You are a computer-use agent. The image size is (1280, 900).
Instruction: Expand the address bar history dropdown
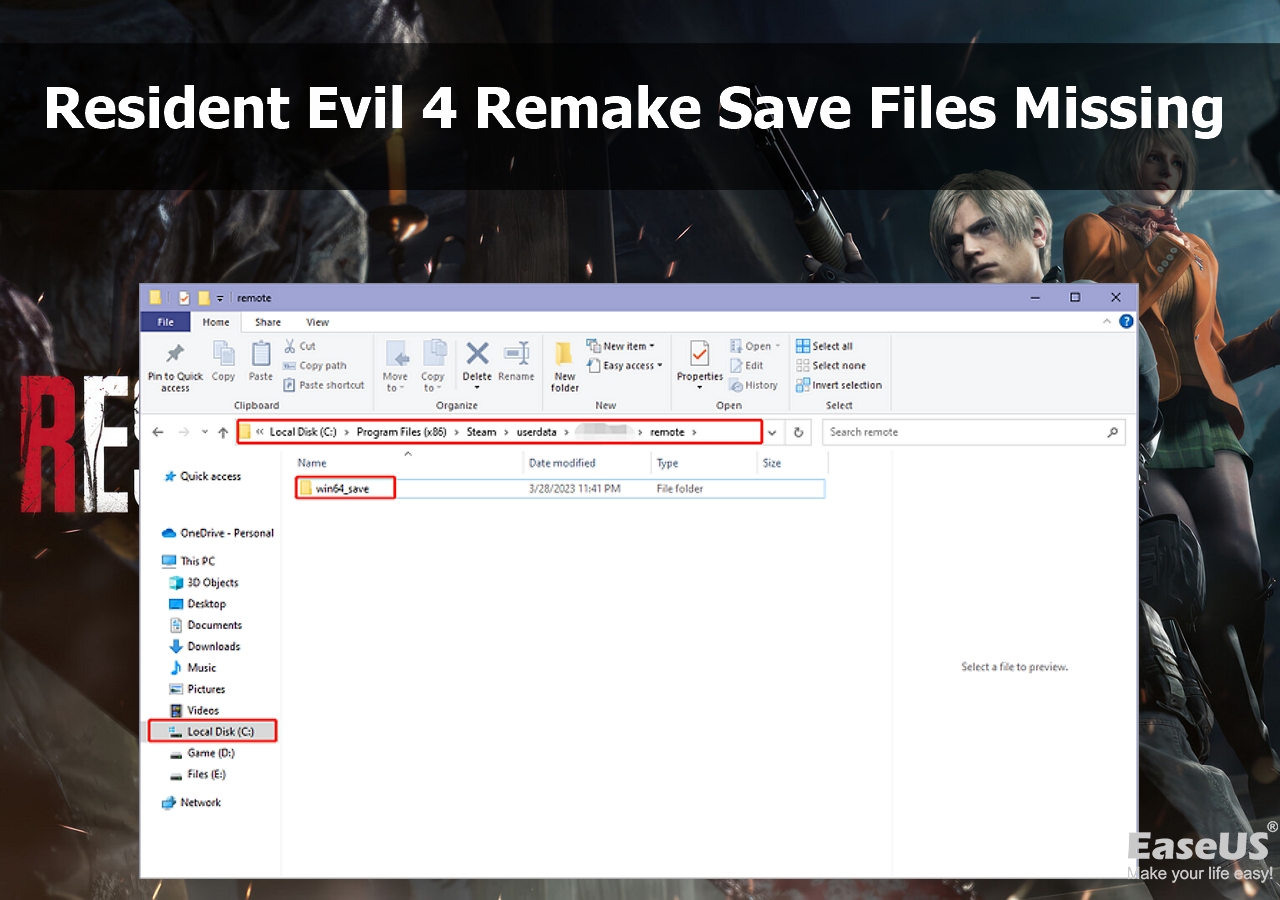(772, 432)
